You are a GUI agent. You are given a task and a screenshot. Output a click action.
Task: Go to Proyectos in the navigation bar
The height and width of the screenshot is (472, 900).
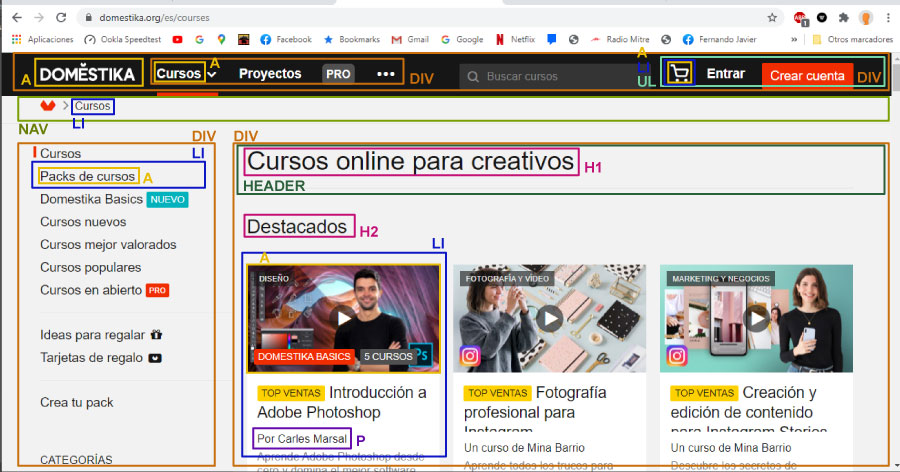(x=270, y=74)
